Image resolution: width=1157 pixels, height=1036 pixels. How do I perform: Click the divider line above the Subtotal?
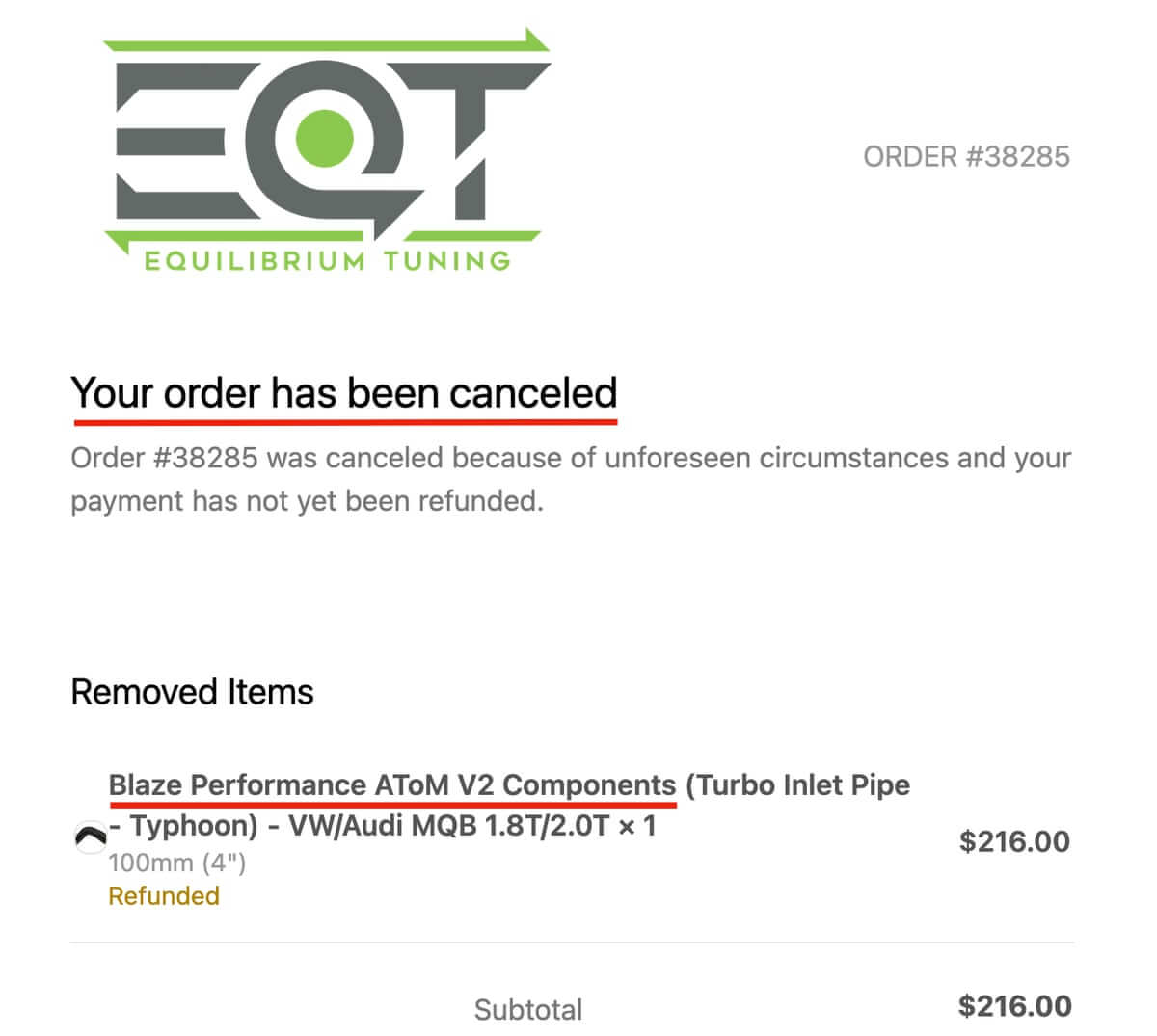tap(571, 943)
